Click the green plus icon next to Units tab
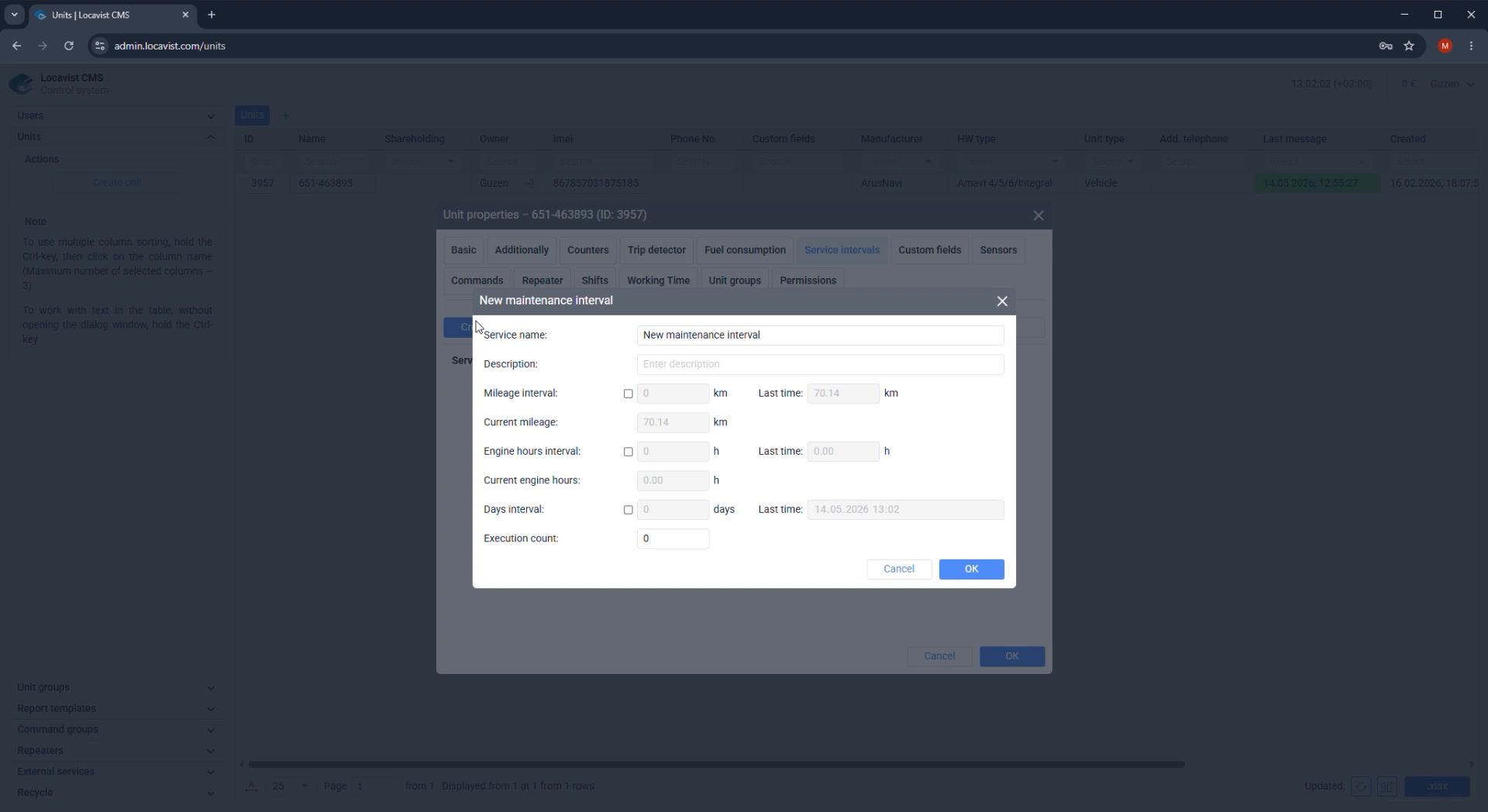Viewport: 1488px width, 812px height. (x=285, y=115)
